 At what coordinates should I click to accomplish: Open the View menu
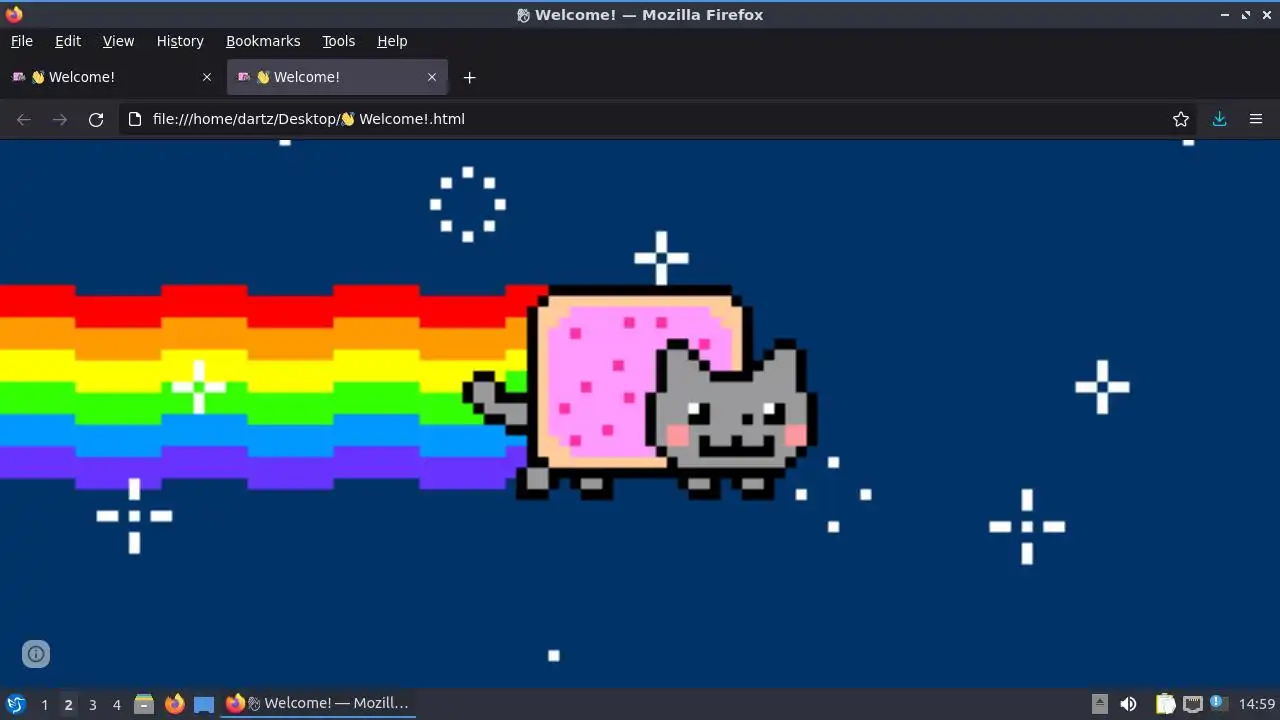point(118,41)
